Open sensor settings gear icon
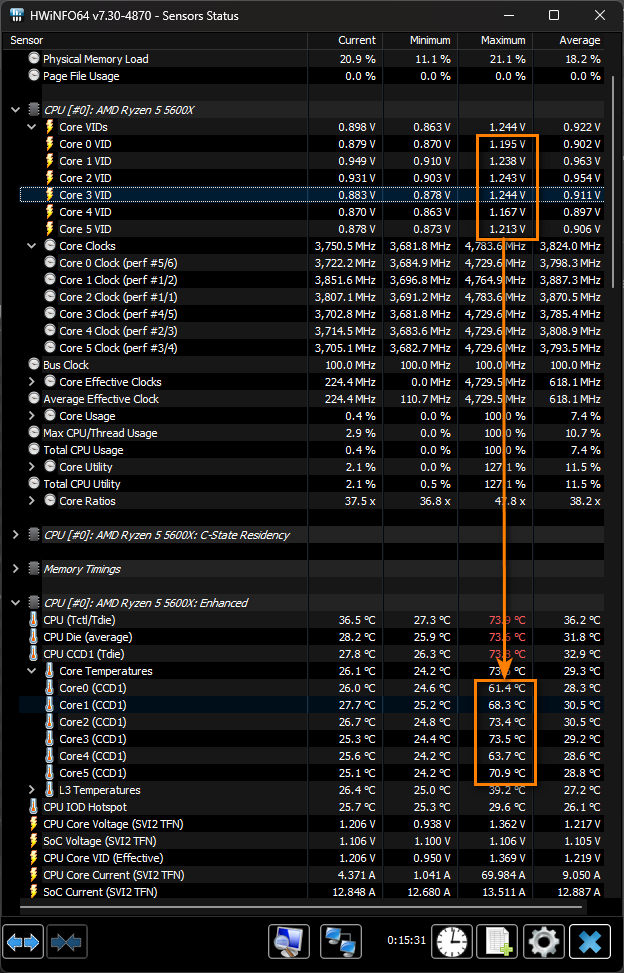This screenshot has width=624, height=973. [543, 941]
